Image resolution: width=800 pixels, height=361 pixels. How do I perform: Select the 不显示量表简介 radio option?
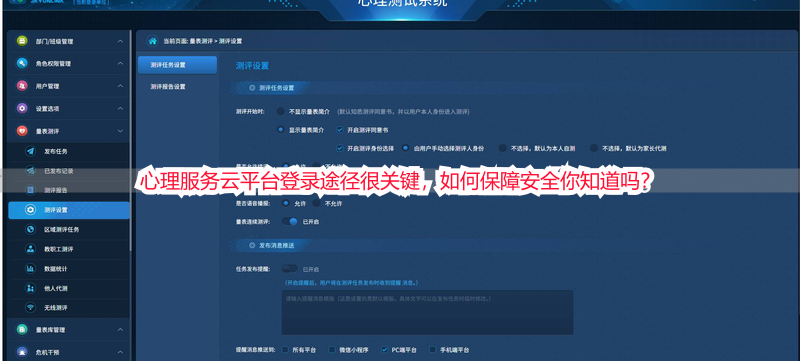tap(280, 111)
